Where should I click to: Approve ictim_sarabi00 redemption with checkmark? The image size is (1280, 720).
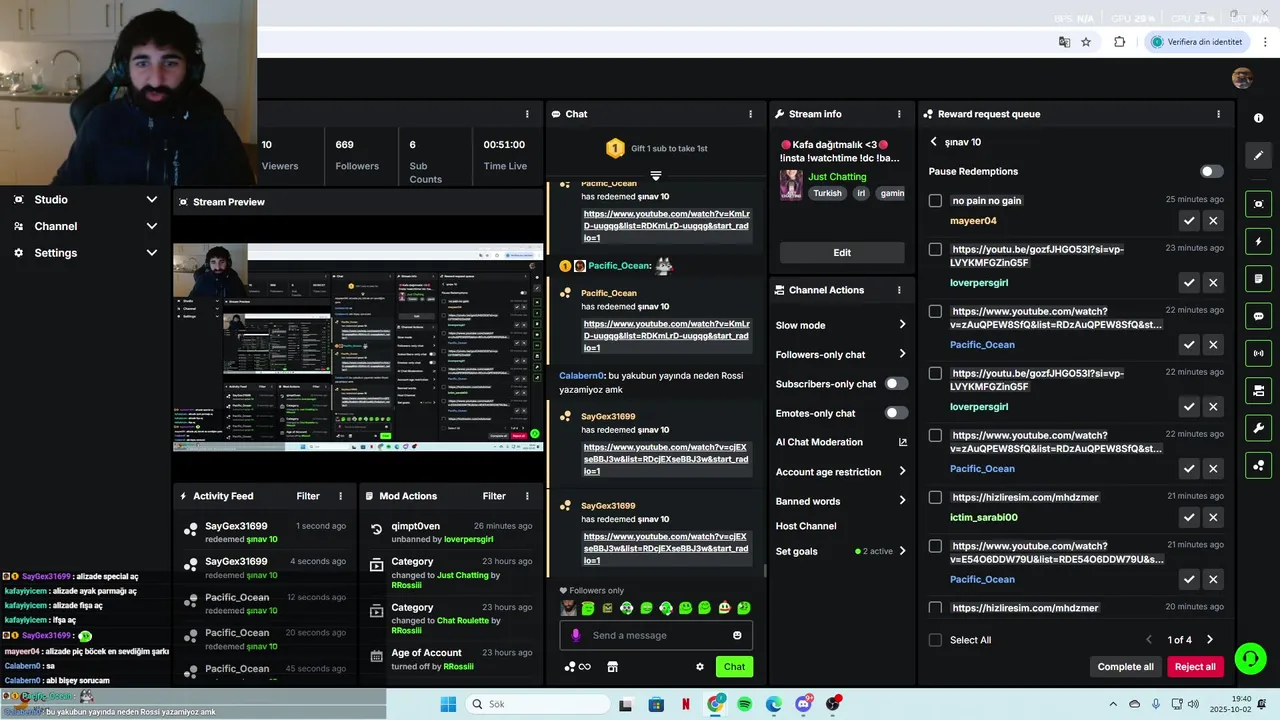pos(1189,517)
